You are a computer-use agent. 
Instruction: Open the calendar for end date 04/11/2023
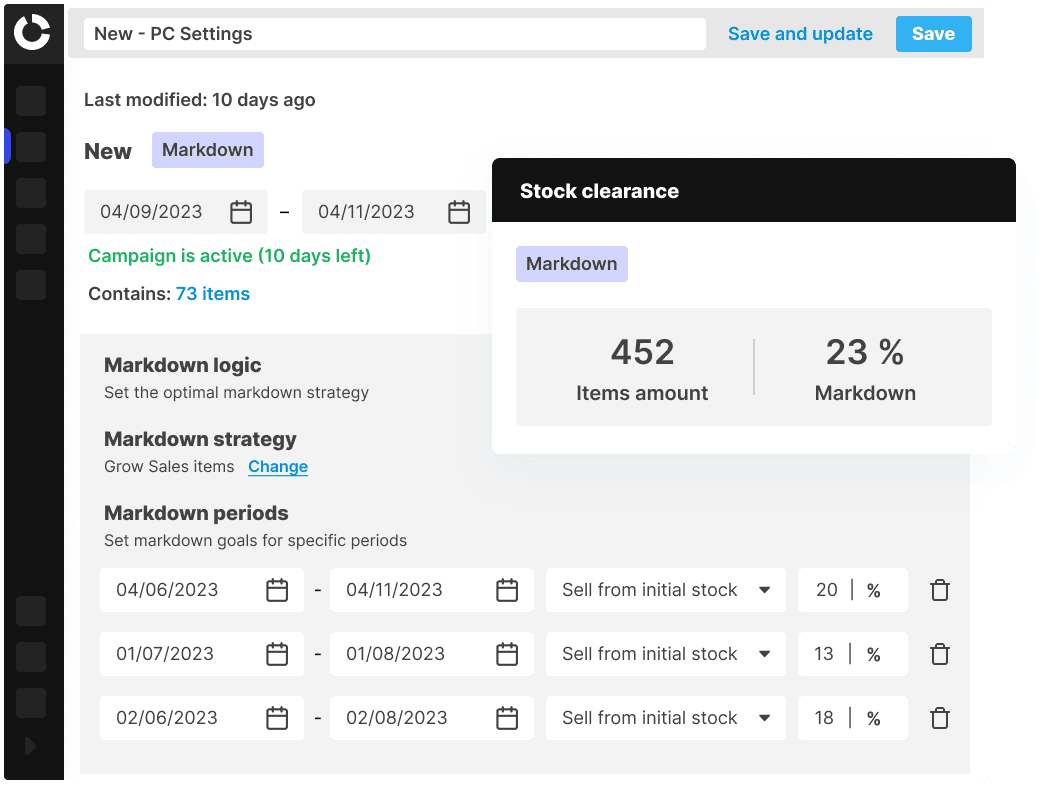(x=458, y=211)
